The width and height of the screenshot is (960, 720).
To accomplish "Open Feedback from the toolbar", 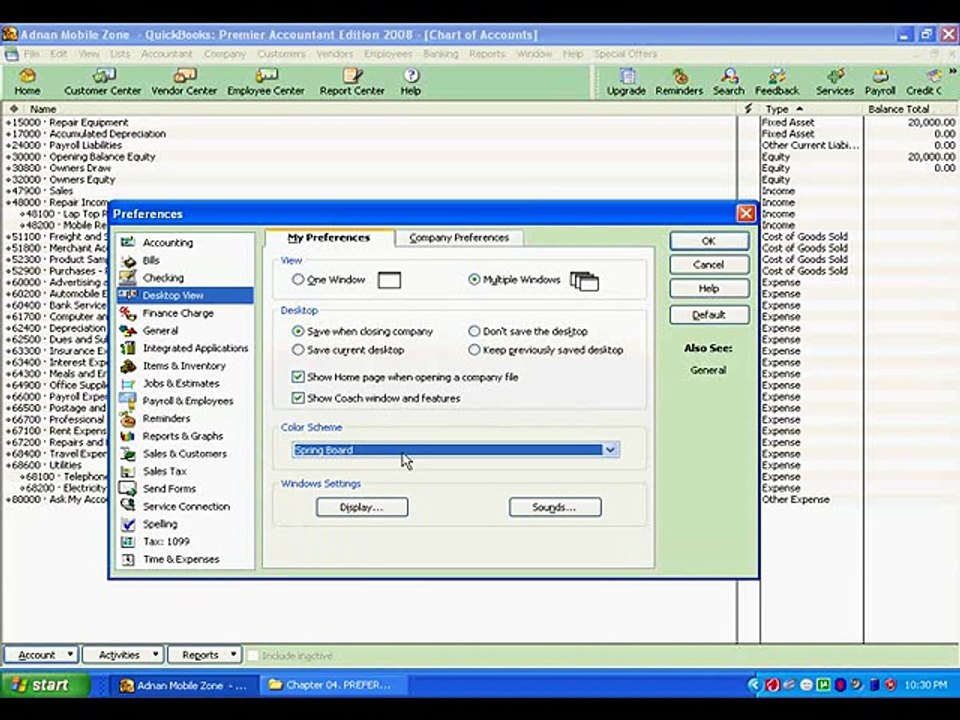I will point(777,82).
